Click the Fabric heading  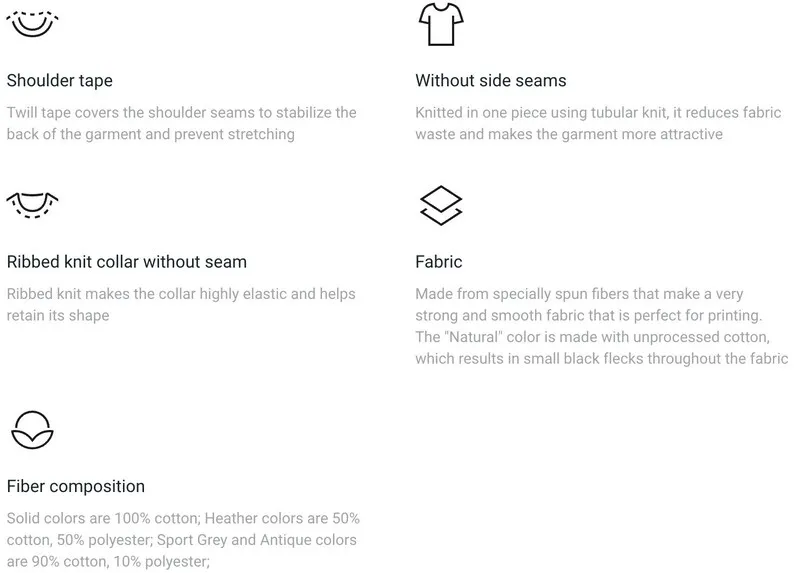439,262
